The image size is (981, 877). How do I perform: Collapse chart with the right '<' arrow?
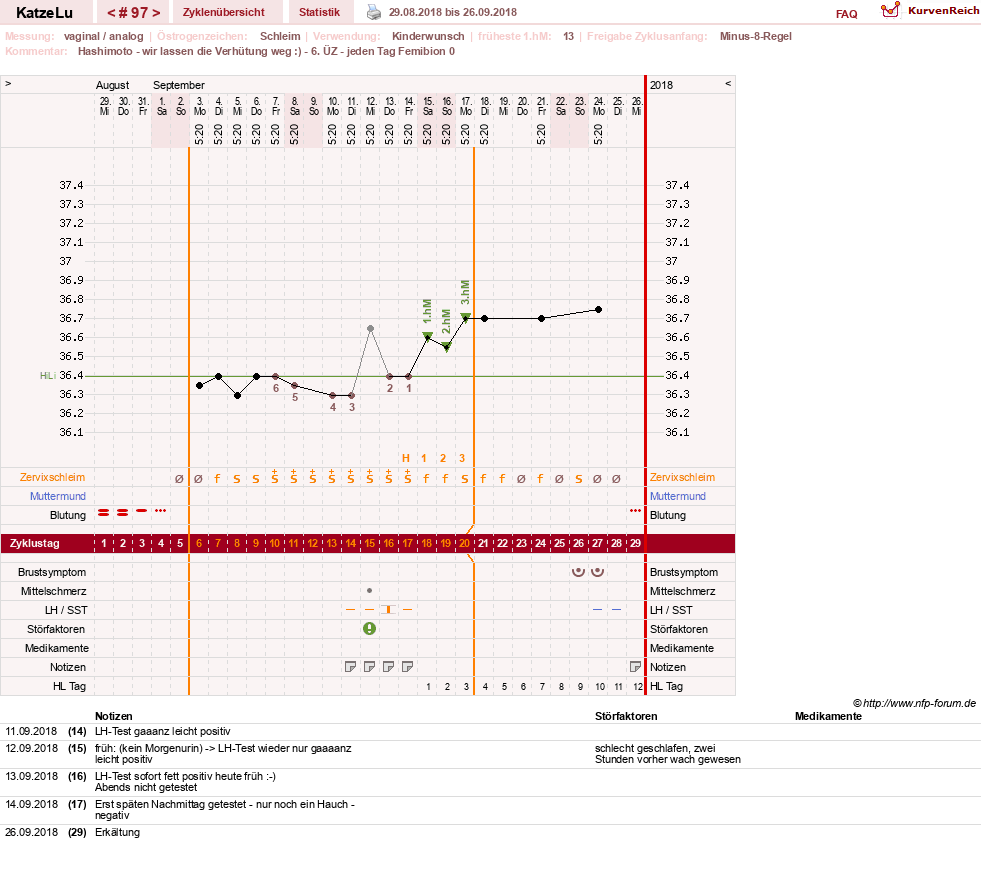(x=728, y=84)
